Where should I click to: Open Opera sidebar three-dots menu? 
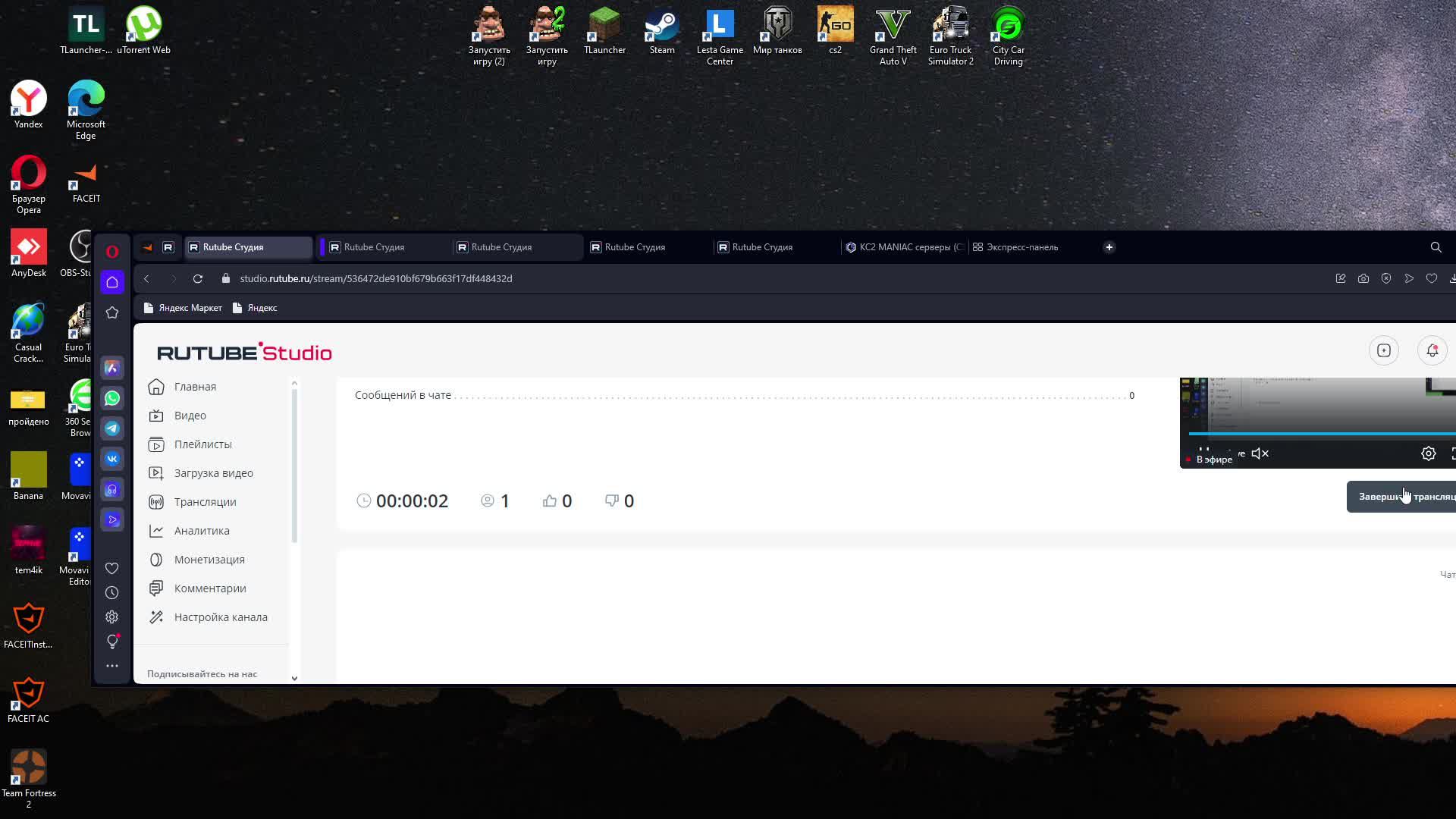112,666
